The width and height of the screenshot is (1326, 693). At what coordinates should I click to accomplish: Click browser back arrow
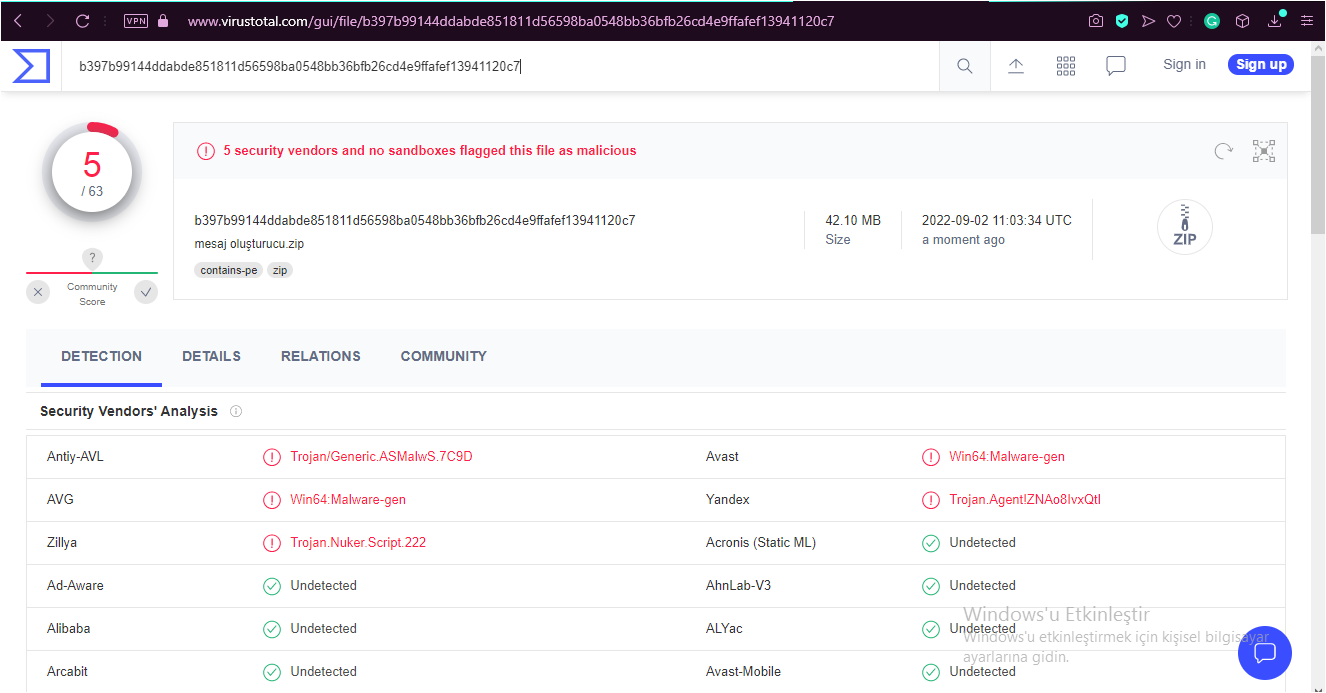(18, 20)
